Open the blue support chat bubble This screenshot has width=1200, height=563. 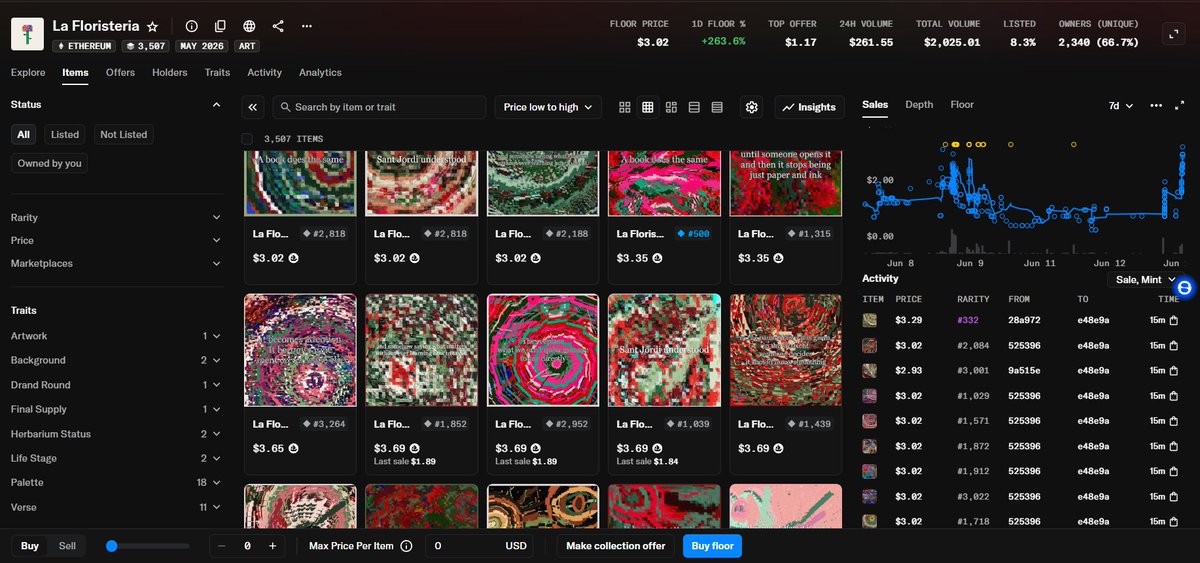(1183, 288)
